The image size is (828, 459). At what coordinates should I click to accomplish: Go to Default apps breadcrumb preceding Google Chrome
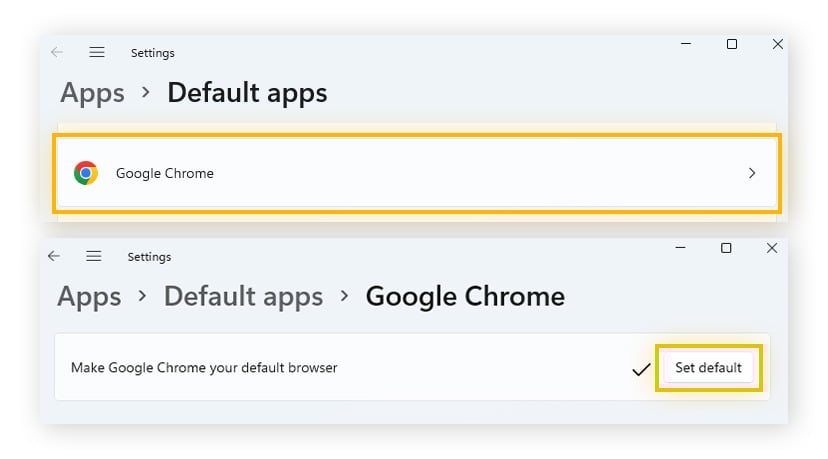(243, 296)
